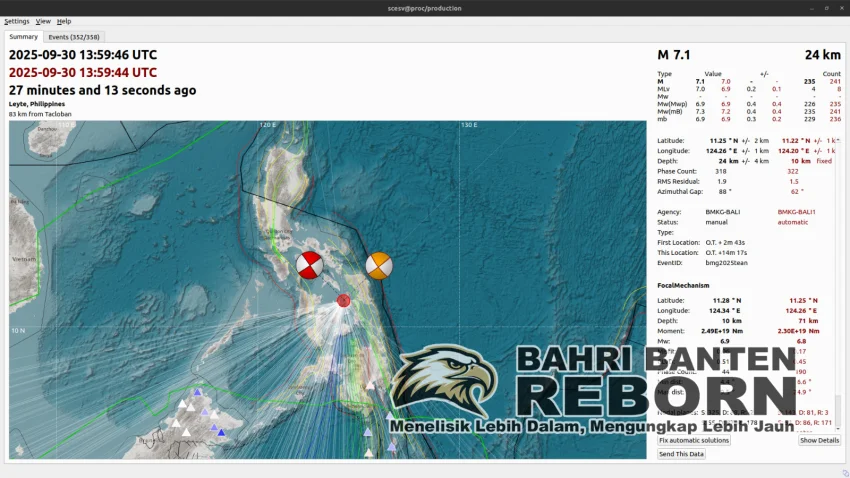
Task: Click the FocalMechanism section header
Action: point(683,286)
